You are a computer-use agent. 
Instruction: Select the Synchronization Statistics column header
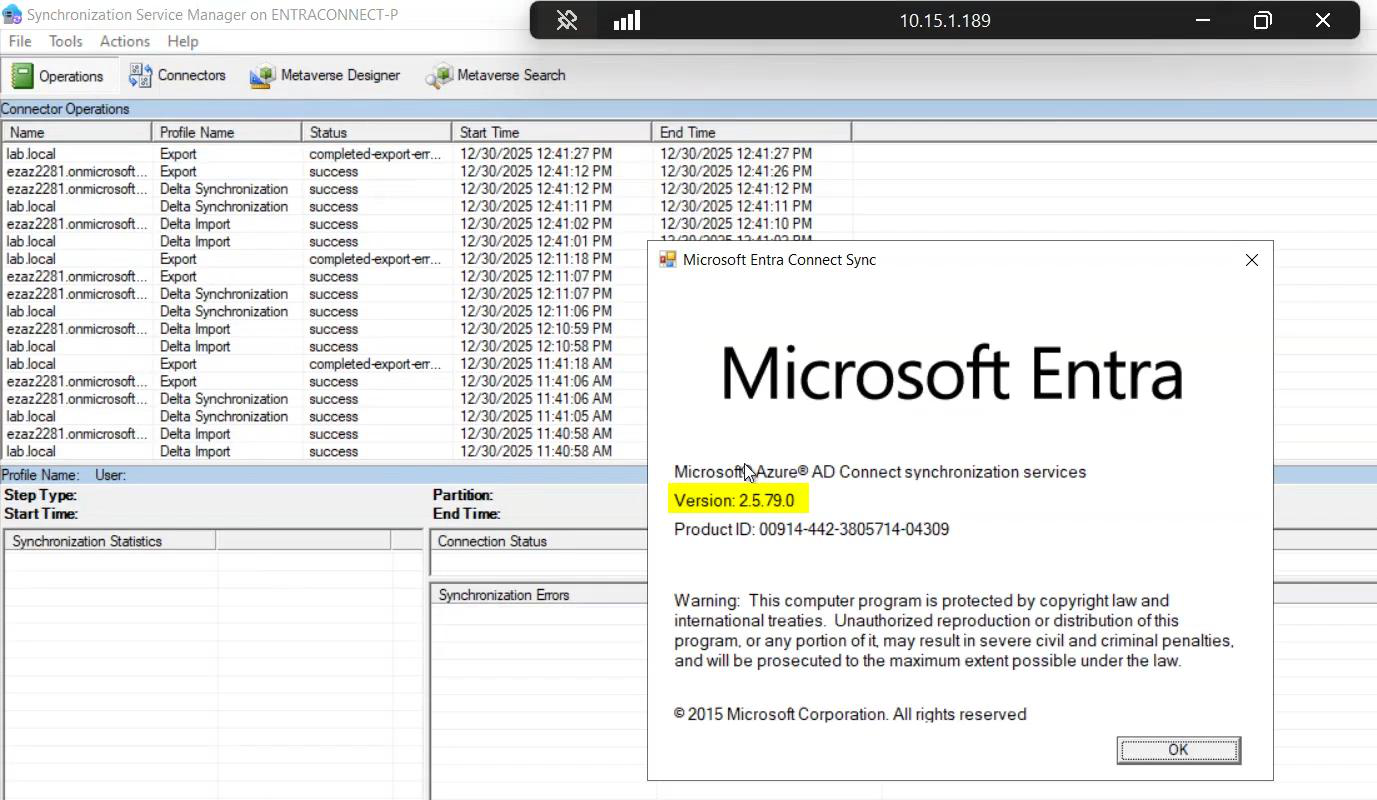click(110, 541)
